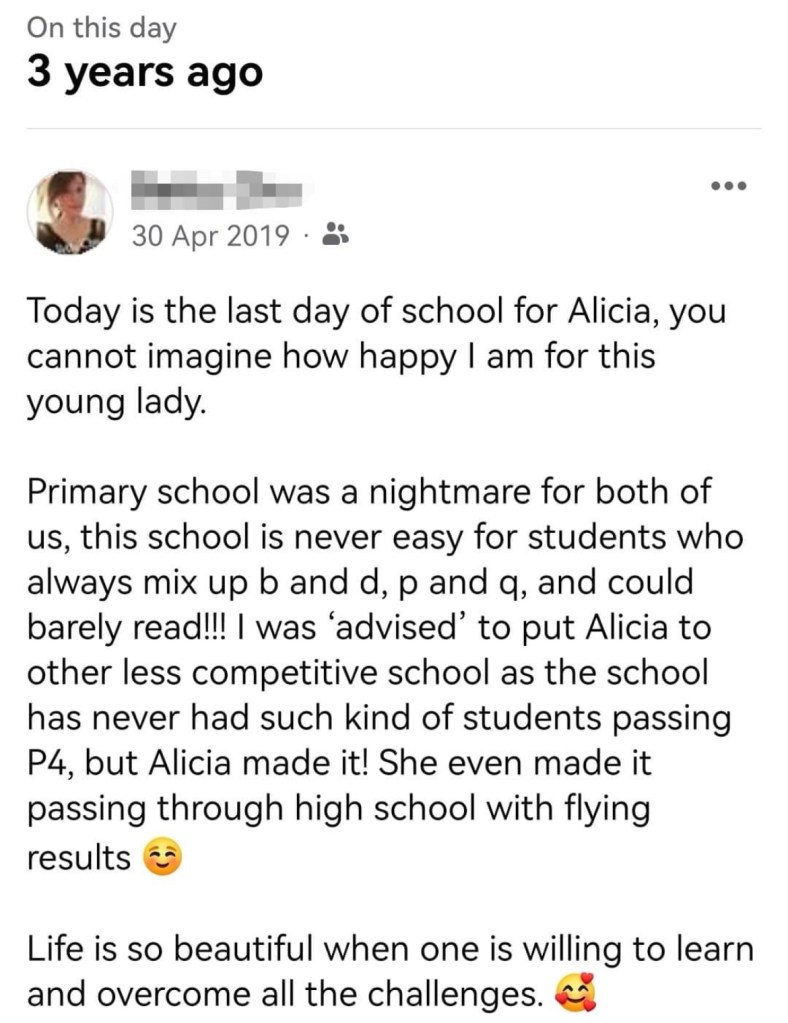Click the smiling emoji after "results"
The height and width of the screenshot is (1023, 788).
164,858
